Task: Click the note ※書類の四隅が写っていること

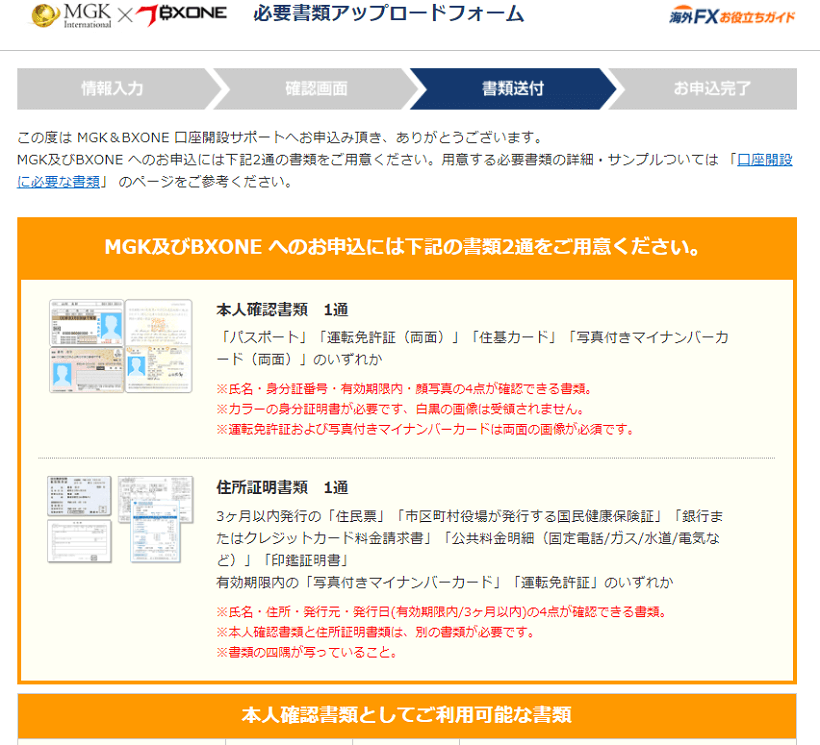Action: [308, 652]
